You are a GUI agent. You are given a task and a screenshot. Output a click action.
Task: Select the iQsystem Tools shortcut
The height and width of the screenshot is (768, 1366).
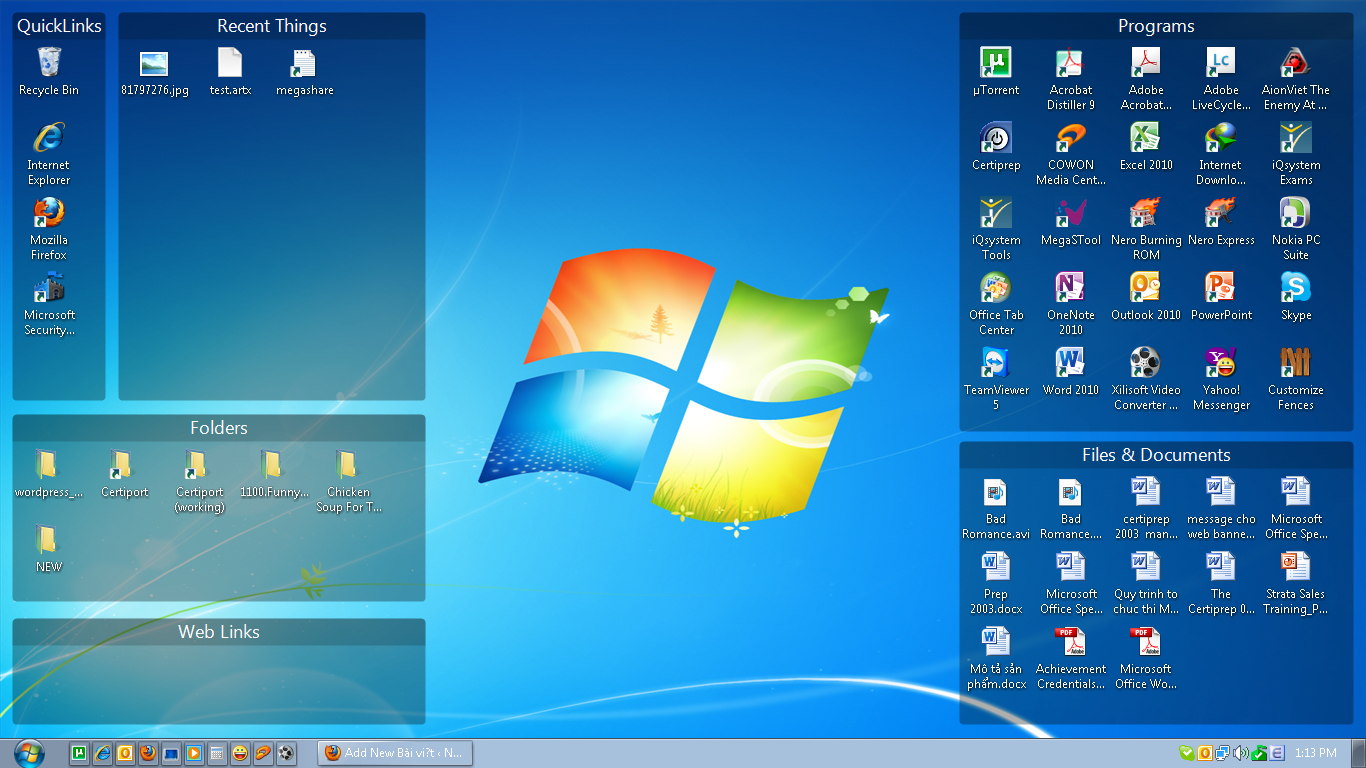click(996, 229)
